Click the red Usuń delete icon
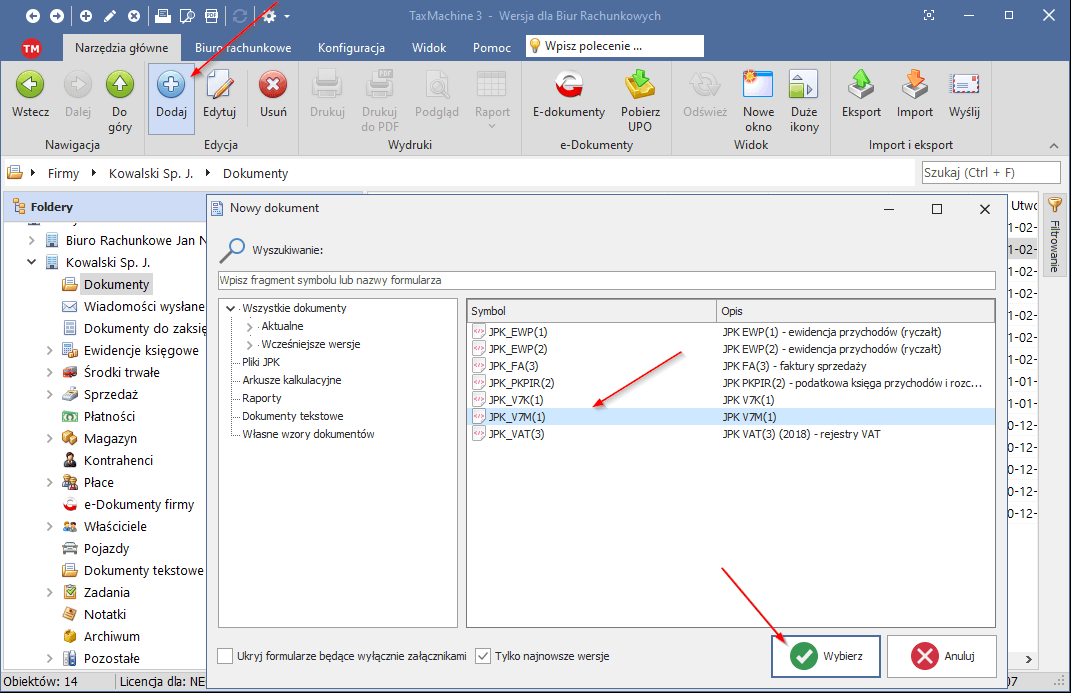Viewport: 1071px width, 693px height. pos(273,87)
